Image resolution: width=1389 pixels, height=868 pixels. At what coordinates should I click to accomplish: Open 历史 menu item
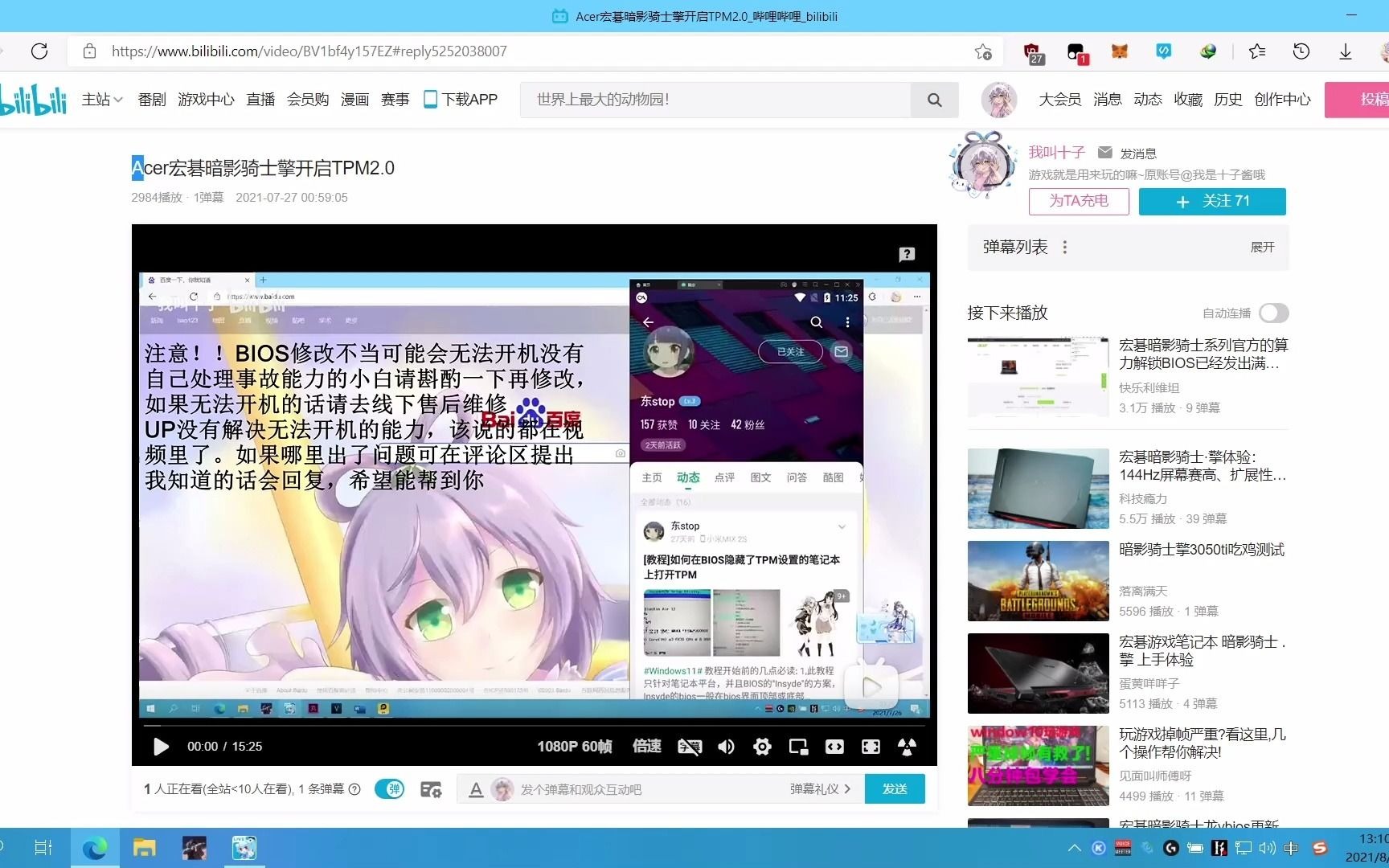click(1227, 100)
